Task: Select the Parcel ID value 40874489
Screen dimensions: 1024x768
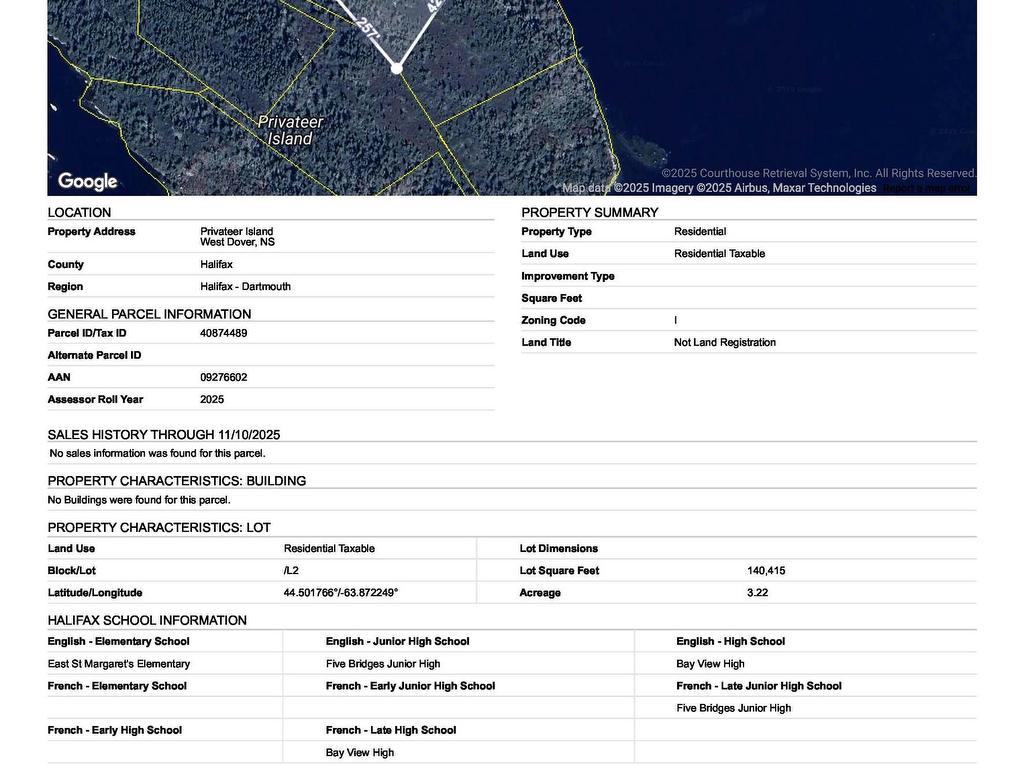Action: (223, 333)
